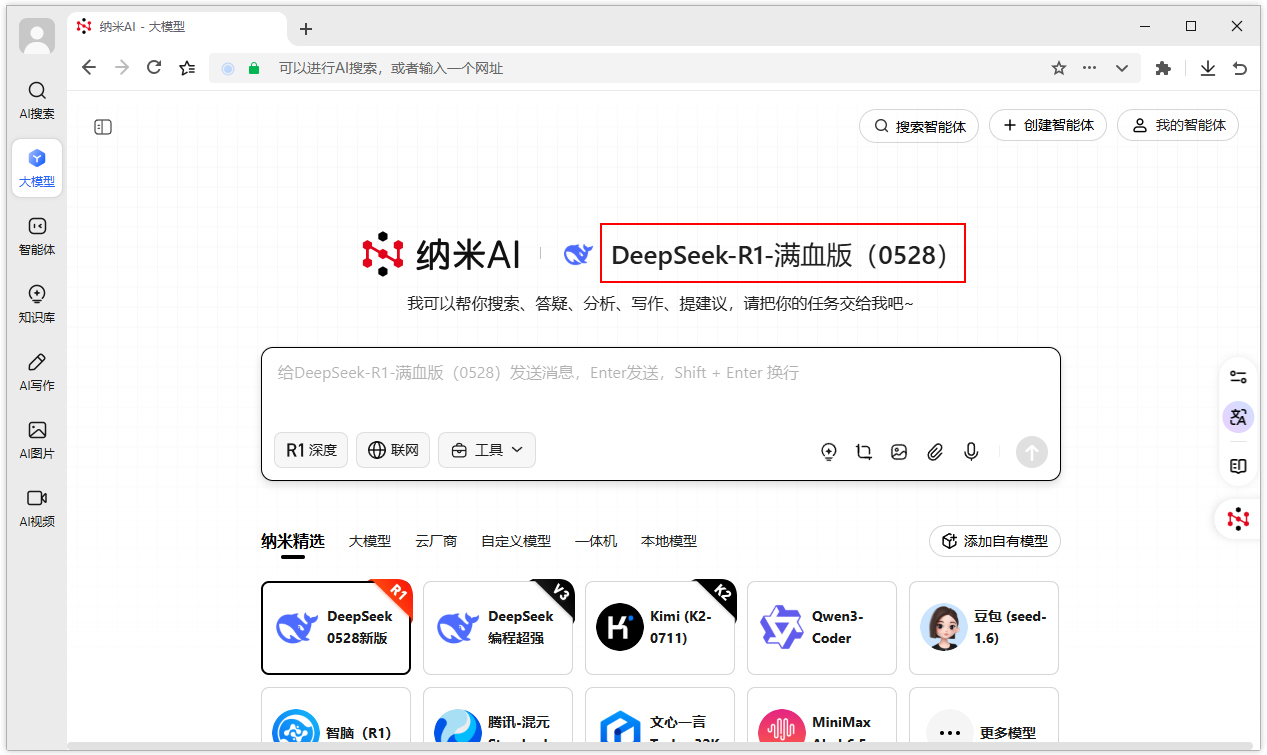Open the image upload icon
This screenshot has height=755, width=1267.
click(899, 452)
